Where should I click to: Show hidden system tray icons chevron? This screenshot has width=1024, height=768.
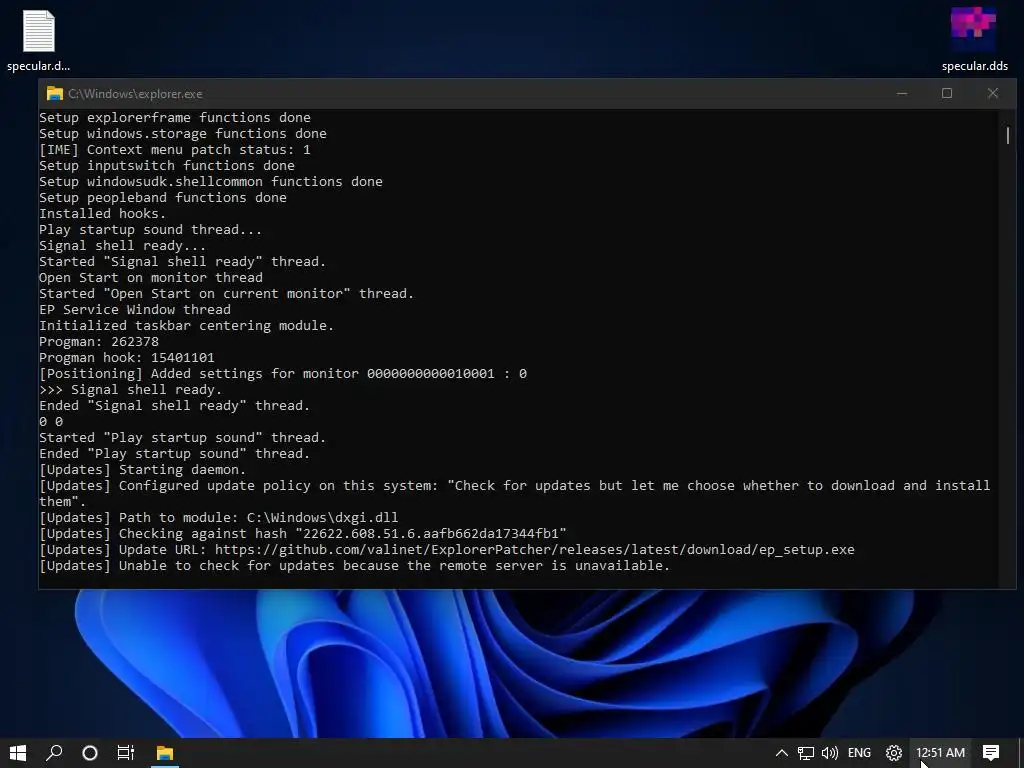click(x=781, y=753)
